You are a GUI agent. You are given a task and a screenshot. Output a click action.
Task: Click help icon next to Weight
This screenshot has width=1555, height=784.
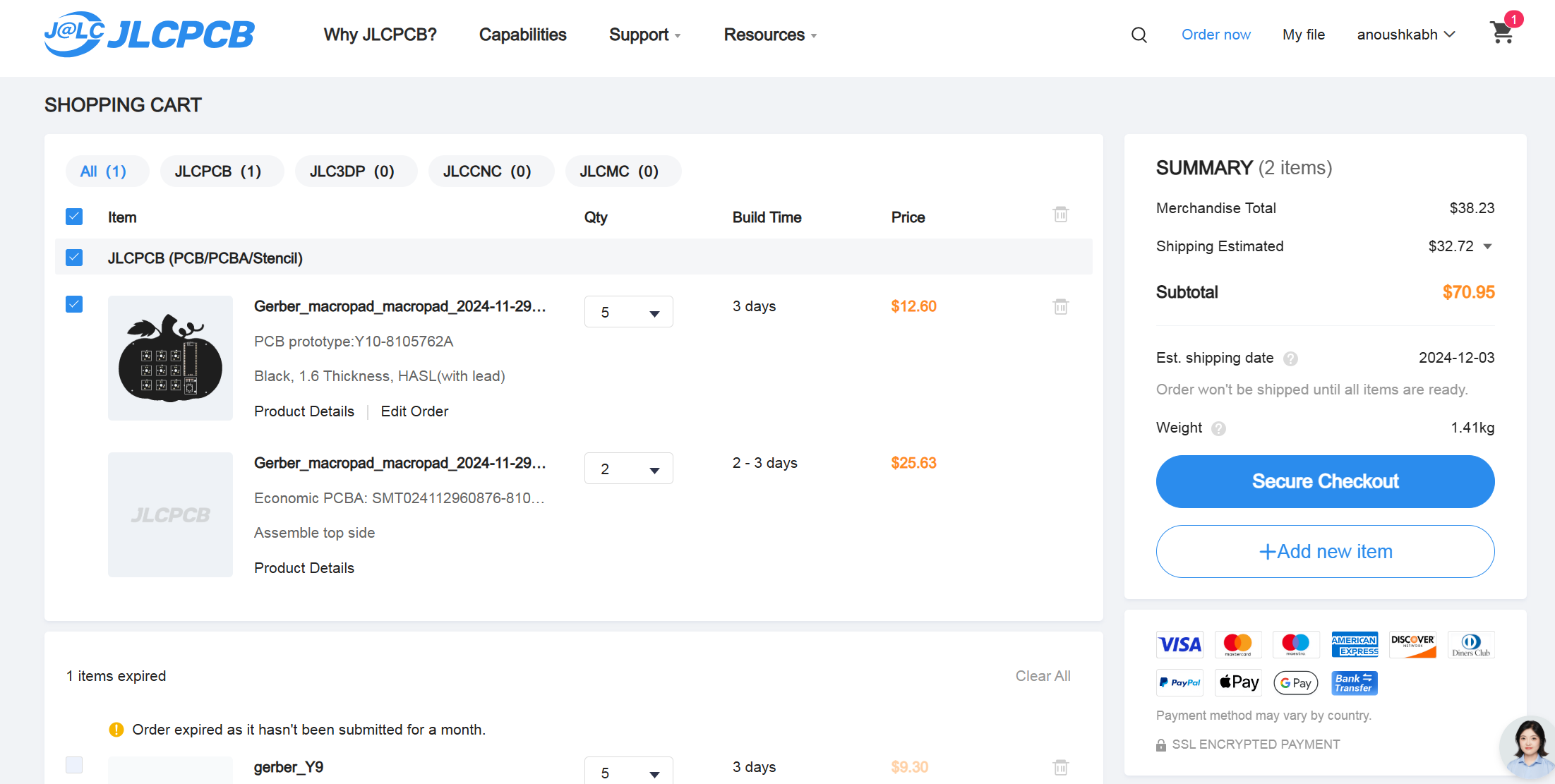[x=1218, y=428]
